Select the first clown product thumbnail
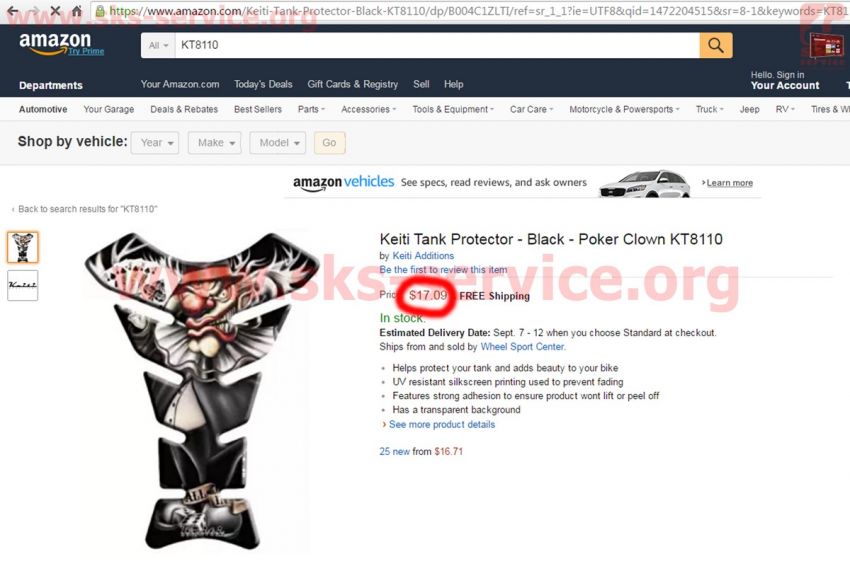 point(23,247)
